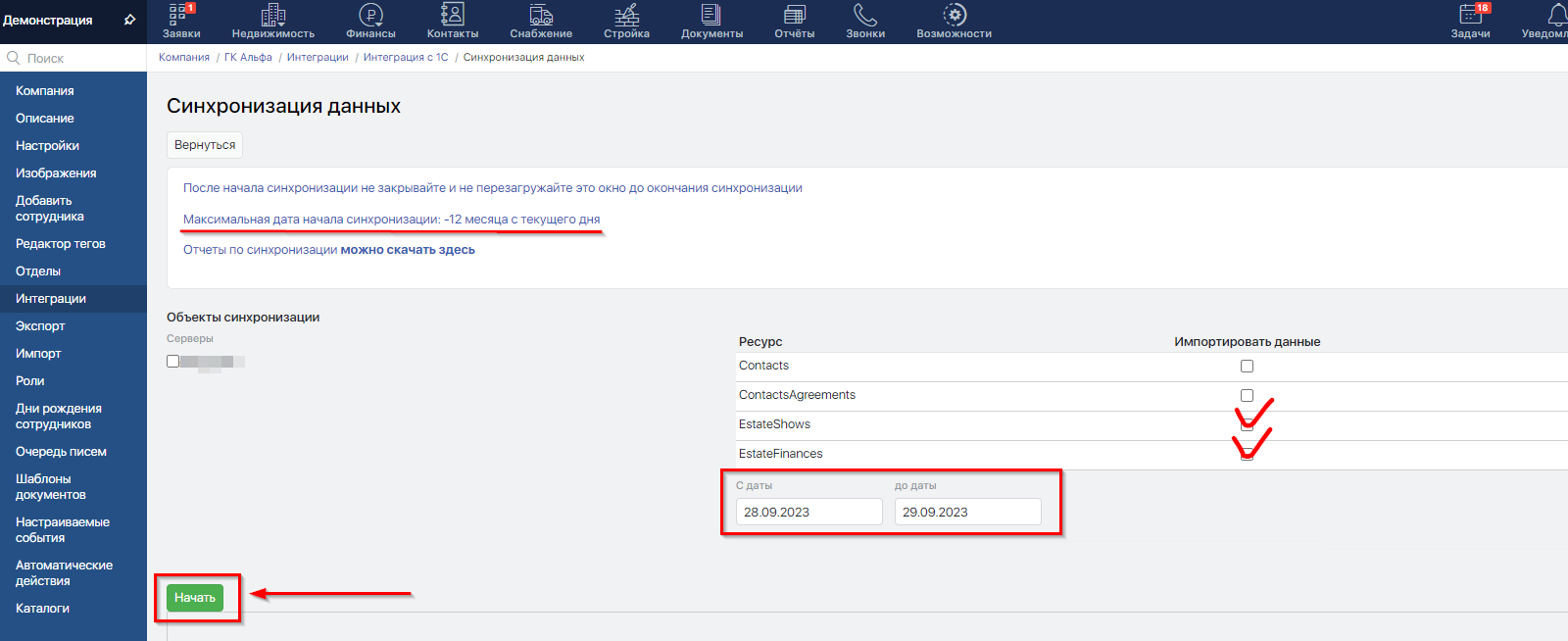The width and height of the screenshot is (1568, 641).
Task: Enable import for the Contacts resource
Action: [1247, 366]
